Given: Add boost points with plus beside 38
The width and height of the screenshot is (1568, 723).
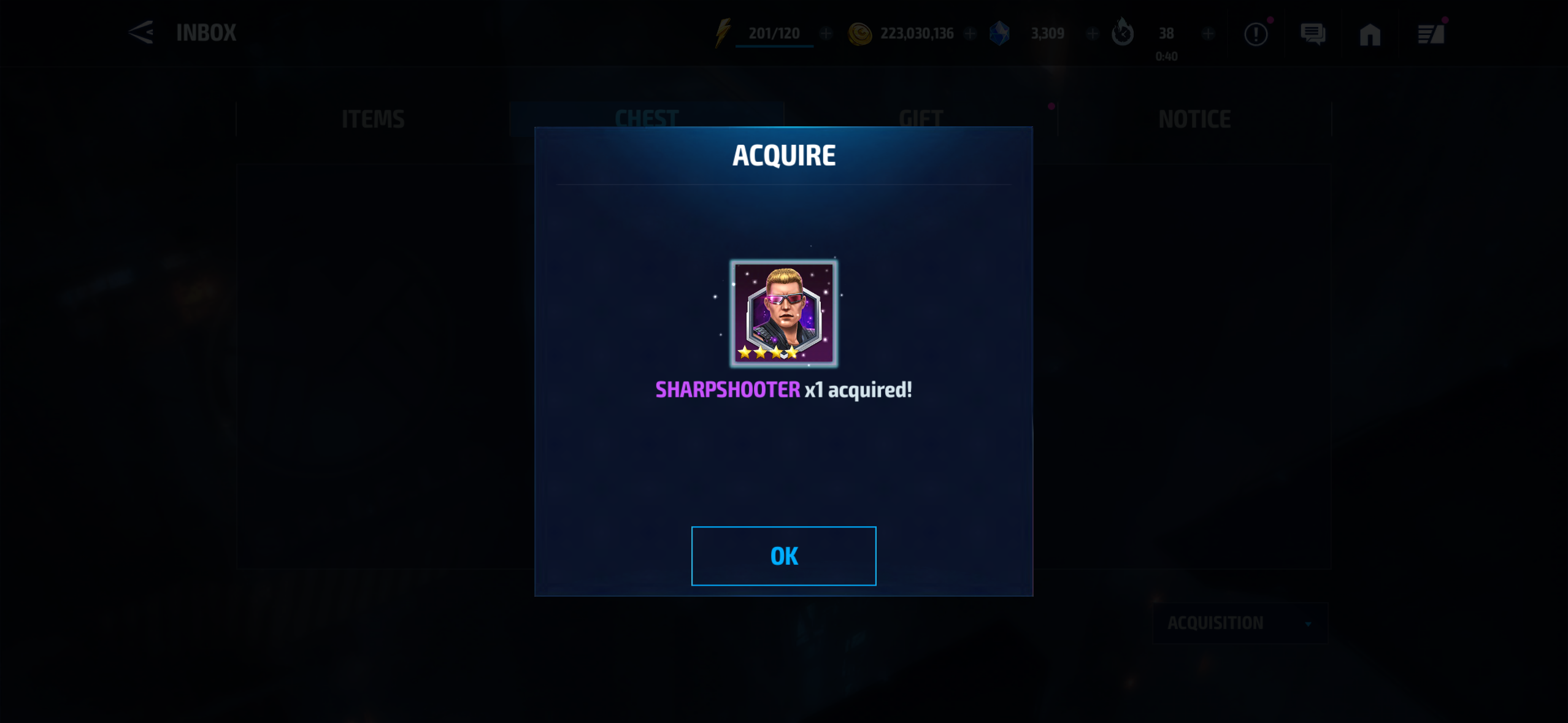Looking at the screenshot, I should pyautogui.click(x=1208, y=33).
